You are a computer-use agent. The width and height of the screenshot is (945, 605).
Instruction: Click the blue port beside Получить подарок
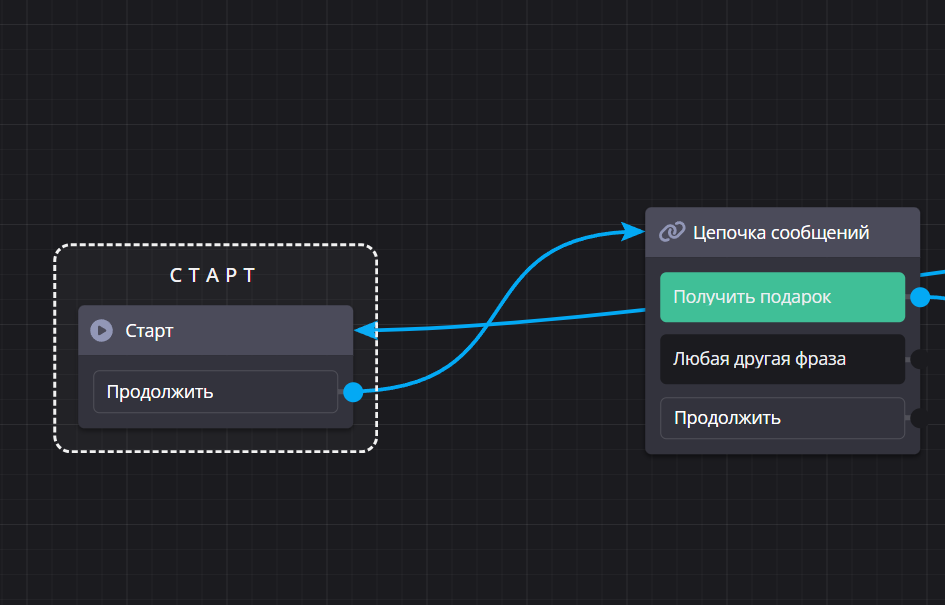point(920,297)
